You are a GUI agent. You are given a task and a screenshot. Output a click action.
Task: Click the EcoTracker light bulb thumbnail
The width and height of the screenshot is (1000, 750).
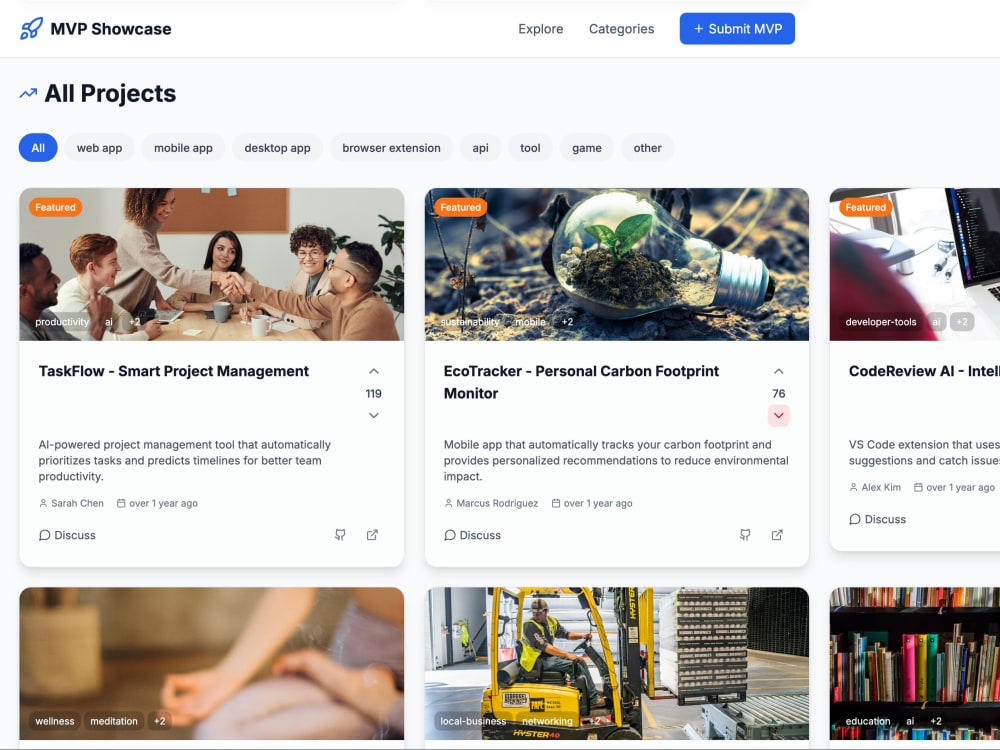click(x=617, y=264)
